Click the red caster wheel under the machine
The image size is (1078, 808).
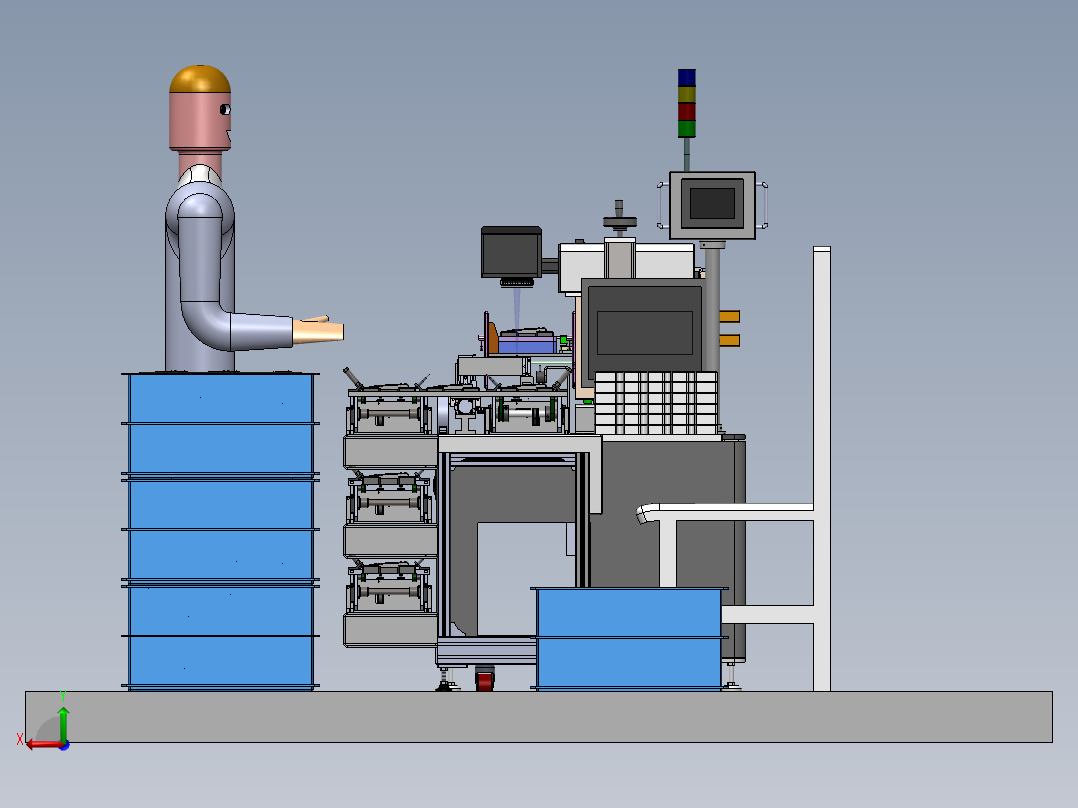(x=485, y=681)
